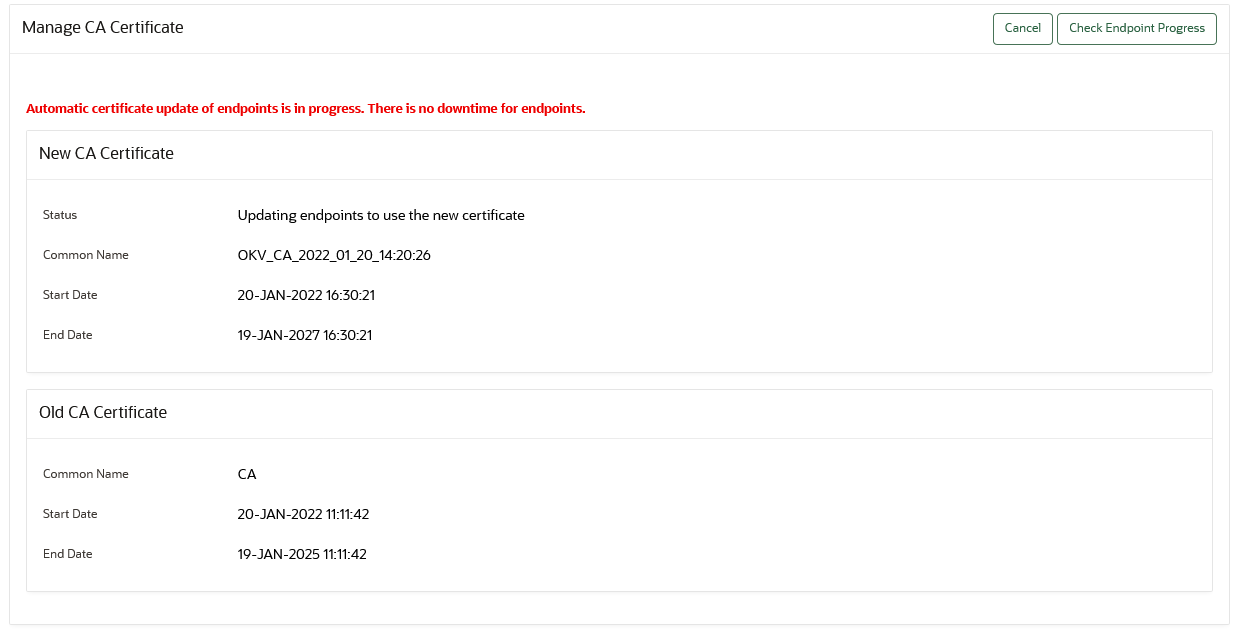This screenshot has width=1238, height=634.
Task: Select the new certificate Start Date 20-JAN-2022 16:30:21
Action: (x=304, y=295)
